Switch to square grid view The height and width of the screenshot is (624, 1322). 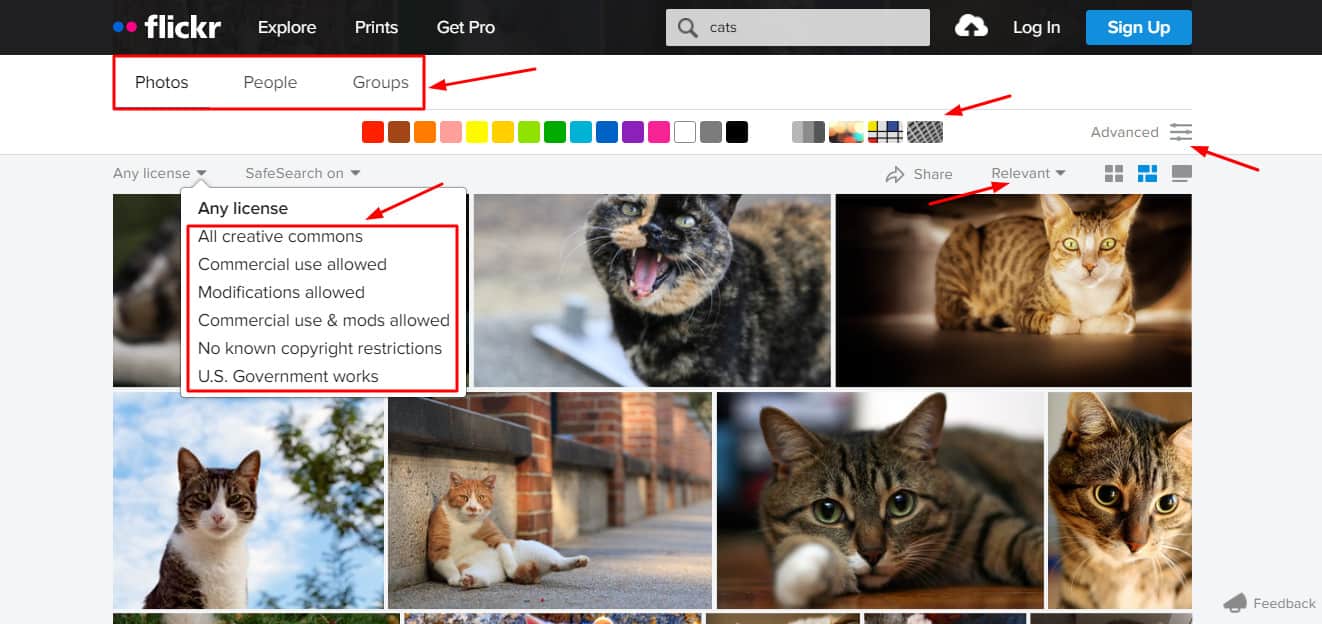(1114, 174)
